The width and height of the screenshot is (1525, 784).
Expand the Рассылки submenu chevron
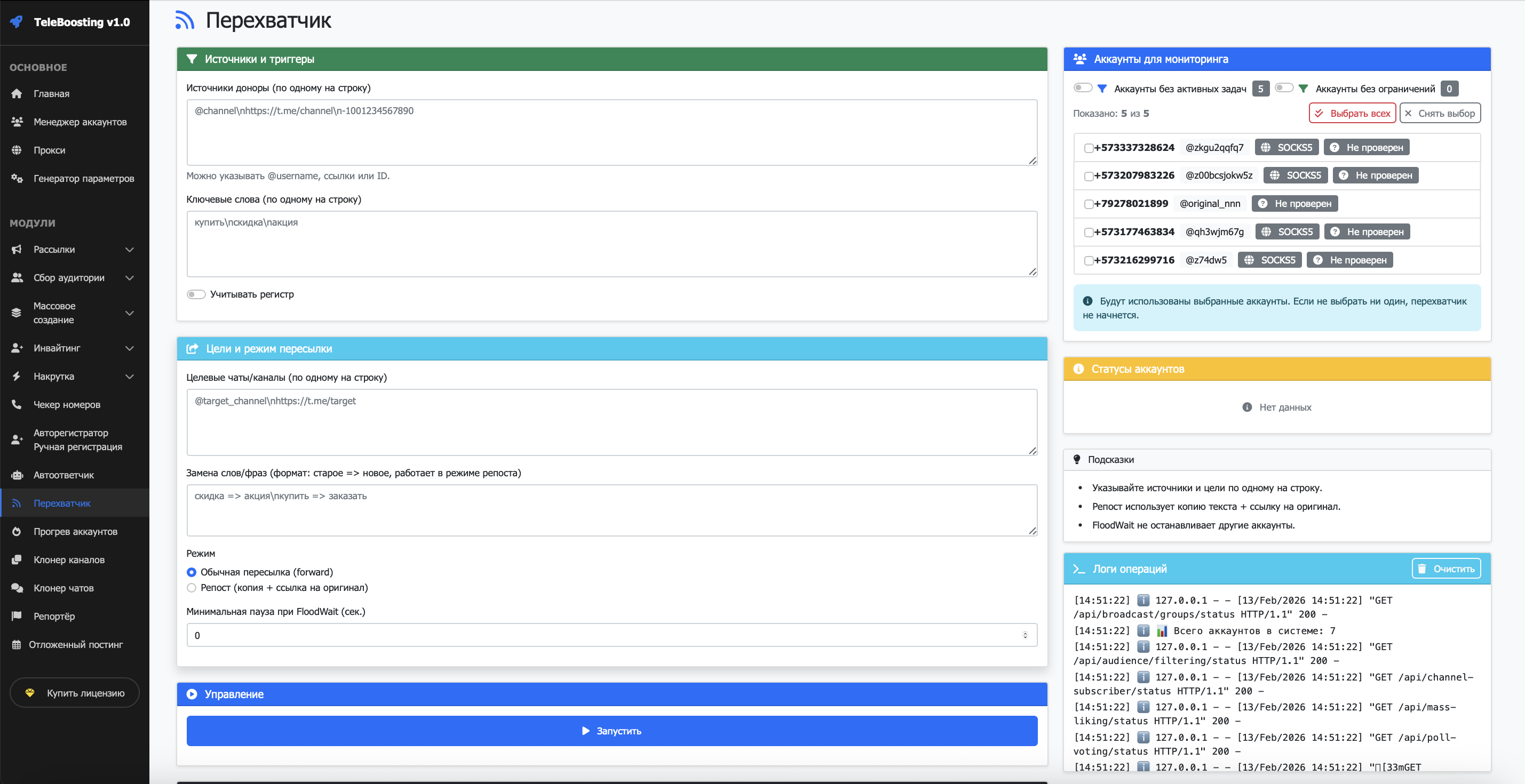130,250
